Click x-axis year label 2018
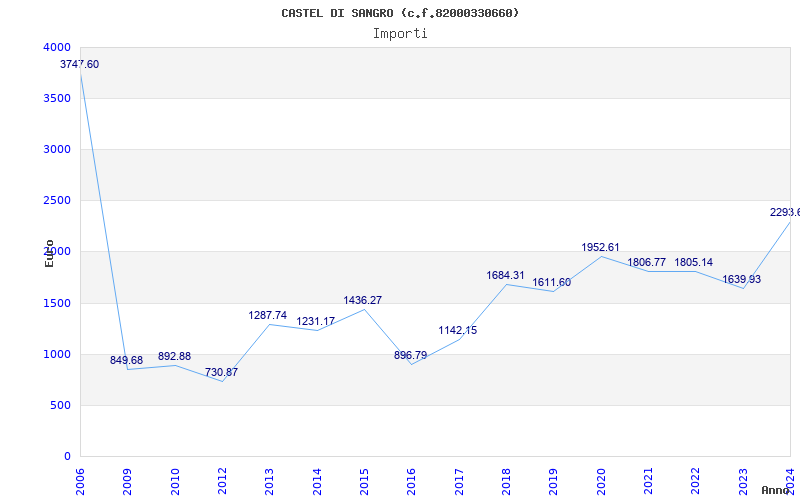This screenshot has width=800, height=500. (506, 482)
